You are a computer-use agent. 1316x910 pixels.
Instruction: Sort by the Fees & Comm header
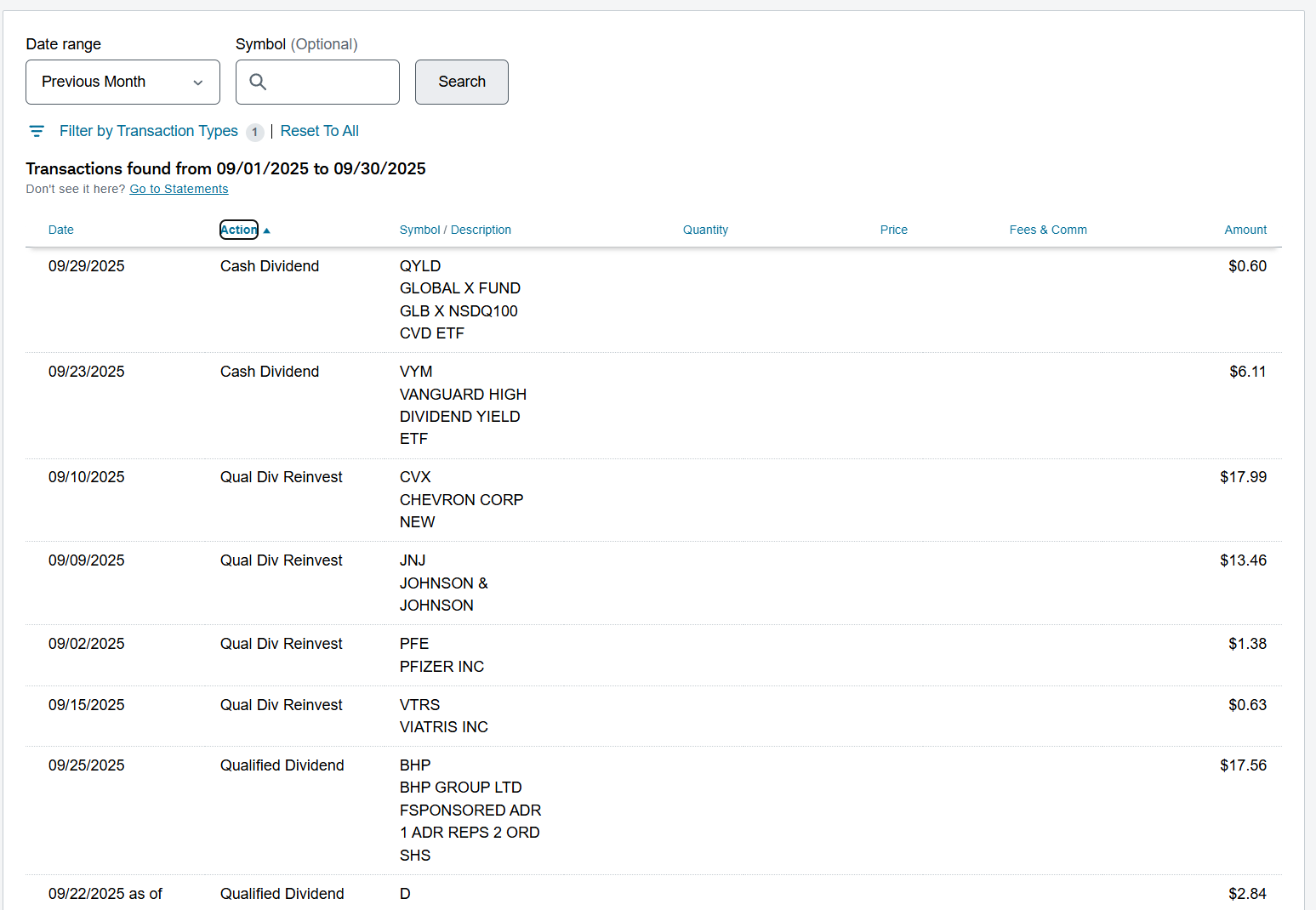tap(1047, 230)
